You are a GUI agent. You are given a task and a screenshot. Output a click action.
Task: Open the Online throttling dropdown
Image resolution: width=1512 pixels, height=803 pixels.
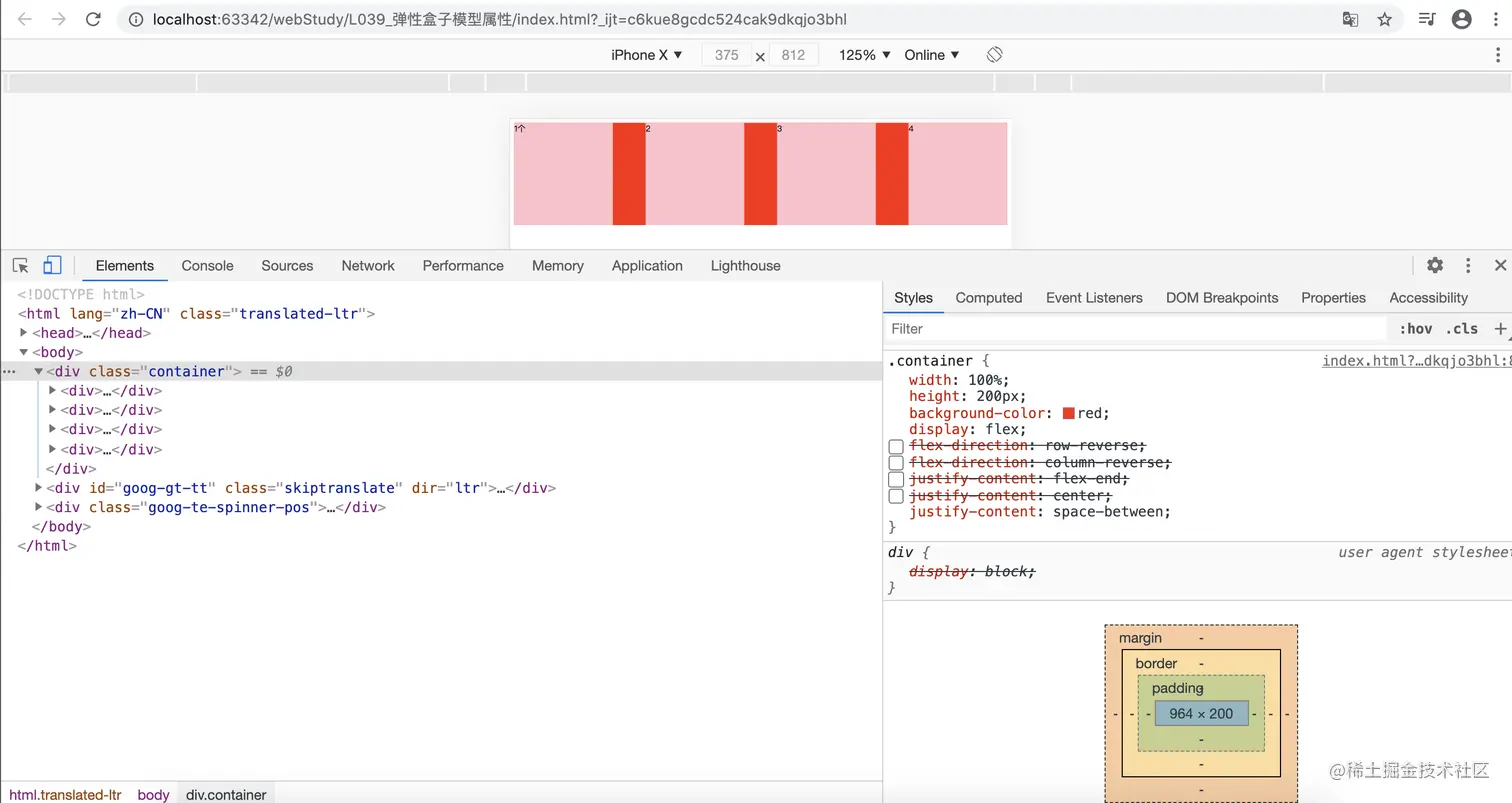(932, 55)
